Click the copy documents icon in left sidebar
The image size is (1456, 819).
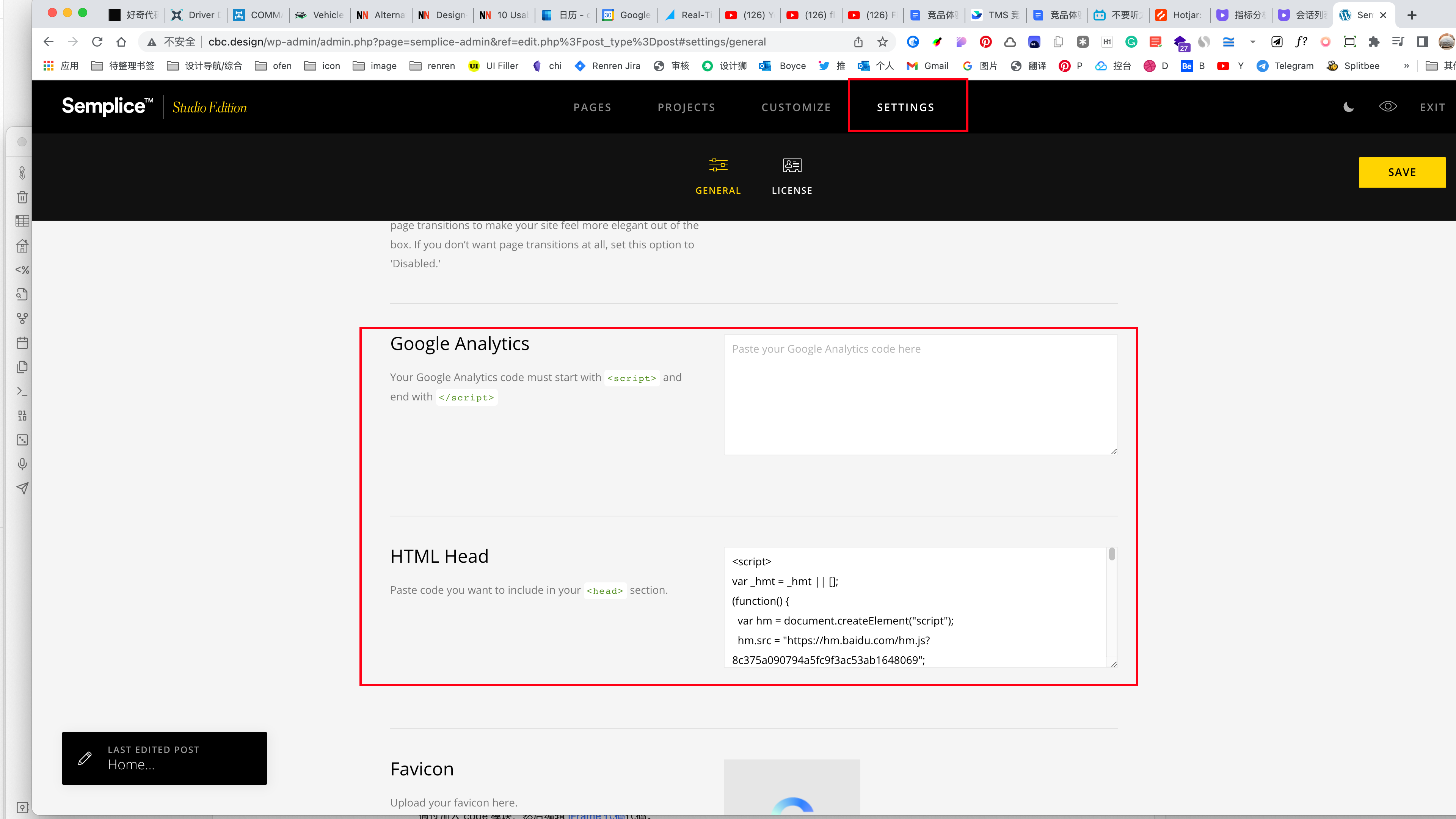[x=22, y=367]
